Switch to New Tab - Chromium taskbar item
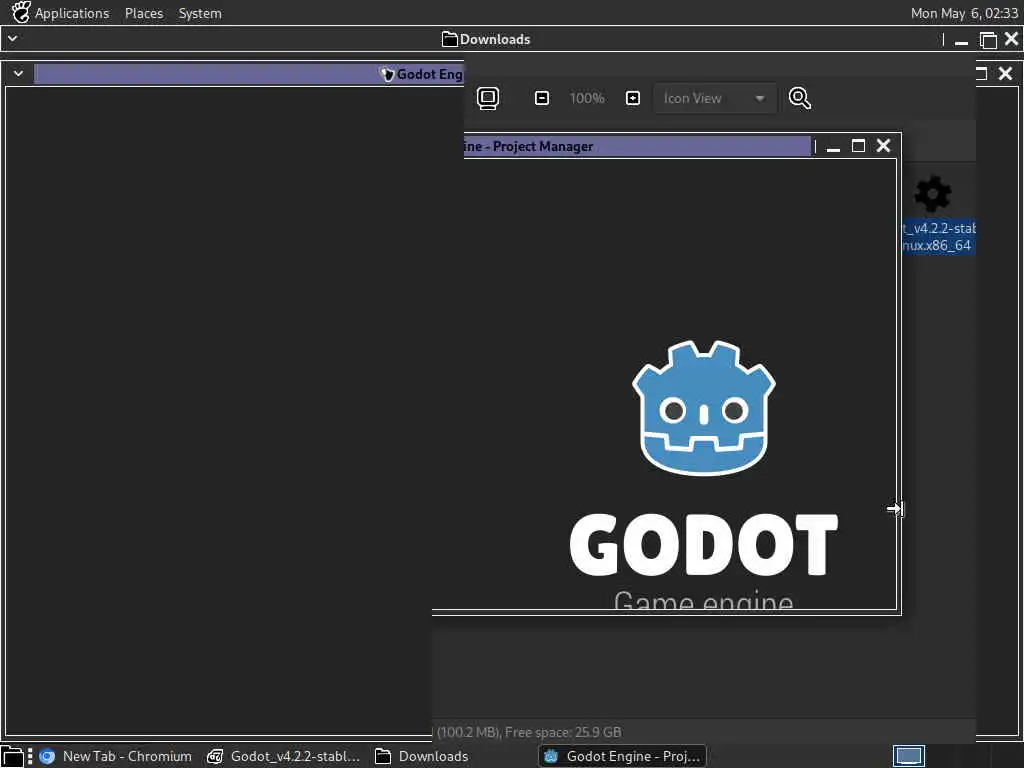The width and height of the screenshot is (1024, 768). [x=116, y=756]
